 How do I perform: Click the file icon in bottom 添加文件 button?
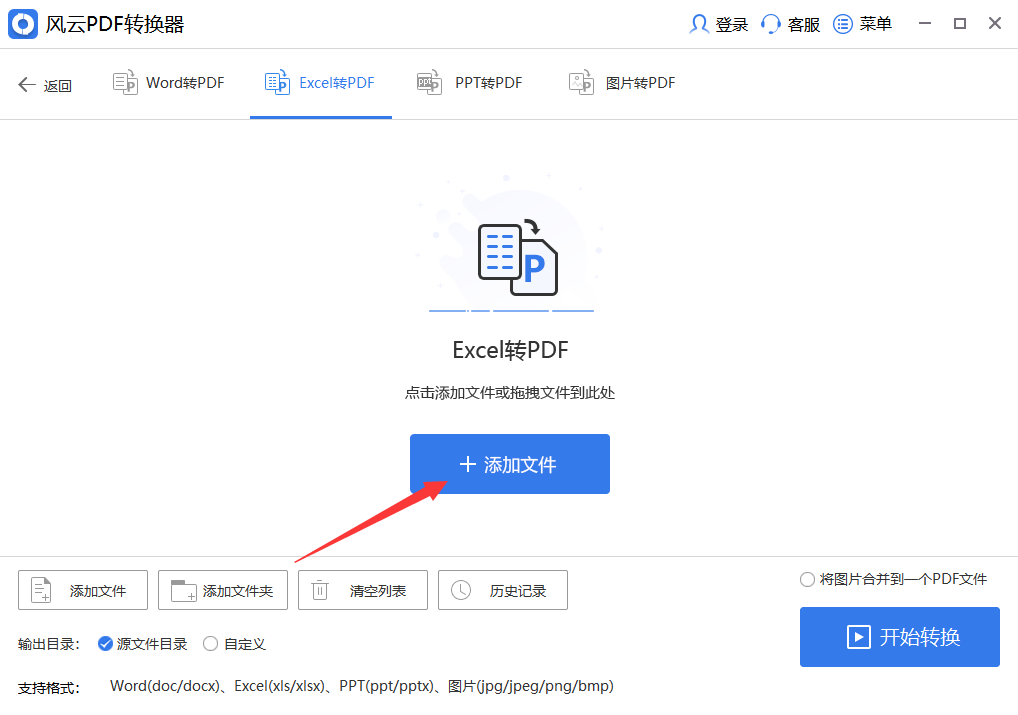click(x=41, y=590)
